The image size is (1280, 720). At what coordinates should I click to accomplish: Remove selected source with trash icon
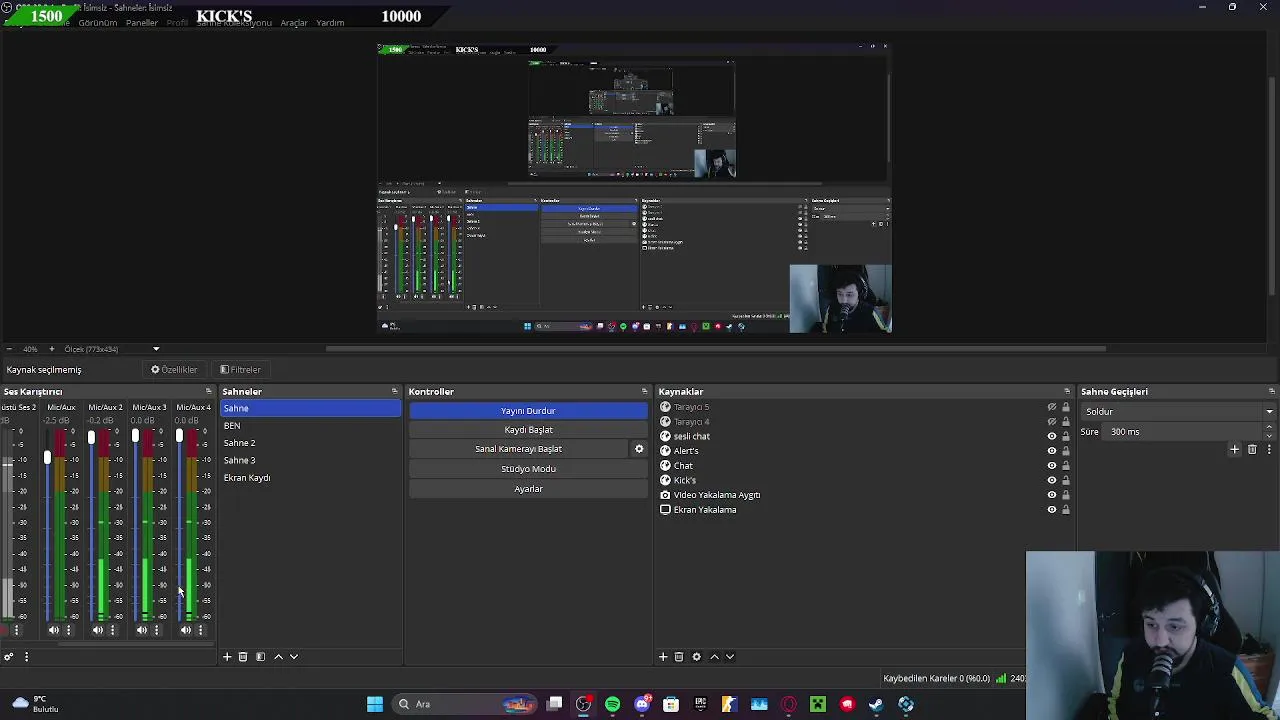(x=679, y=657)
